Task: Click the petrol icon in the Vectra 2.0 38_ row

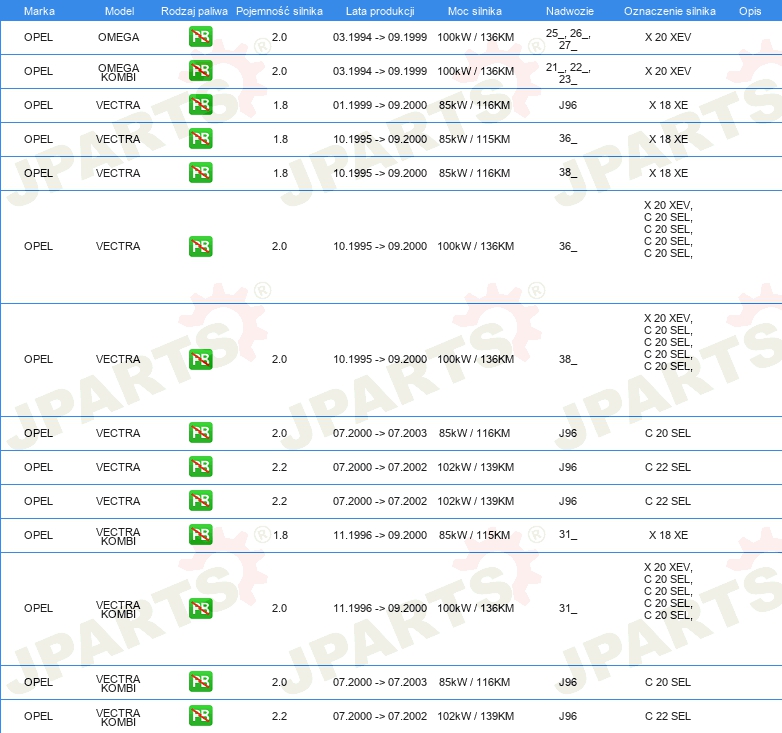Action: pyautogui.click(x=200, y=359)
